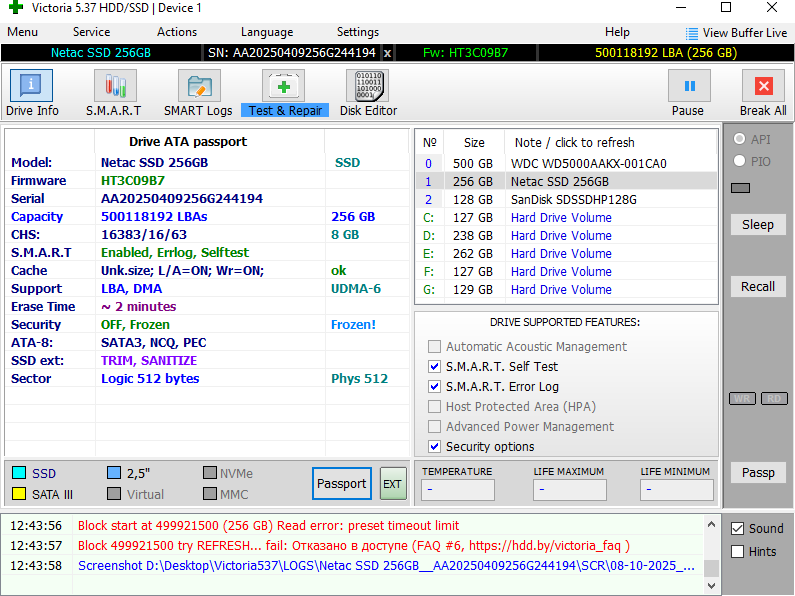
Task: Open the Service menu
Action: click(x=92, y=32)
